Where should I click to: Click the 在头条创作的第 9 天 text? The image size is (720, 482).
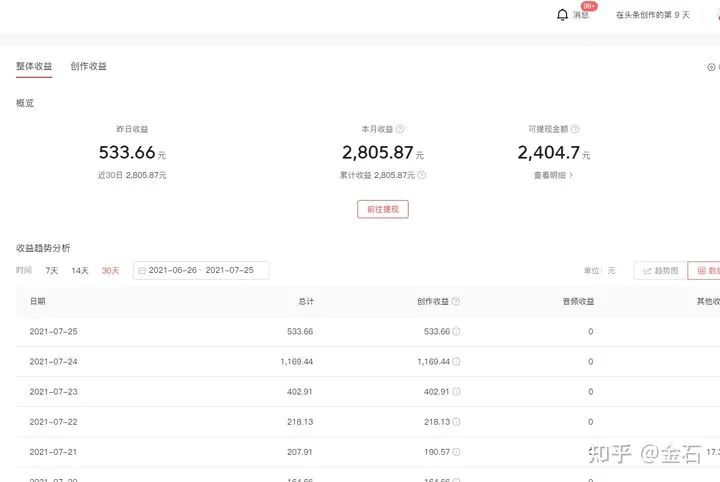pos(652,15)
